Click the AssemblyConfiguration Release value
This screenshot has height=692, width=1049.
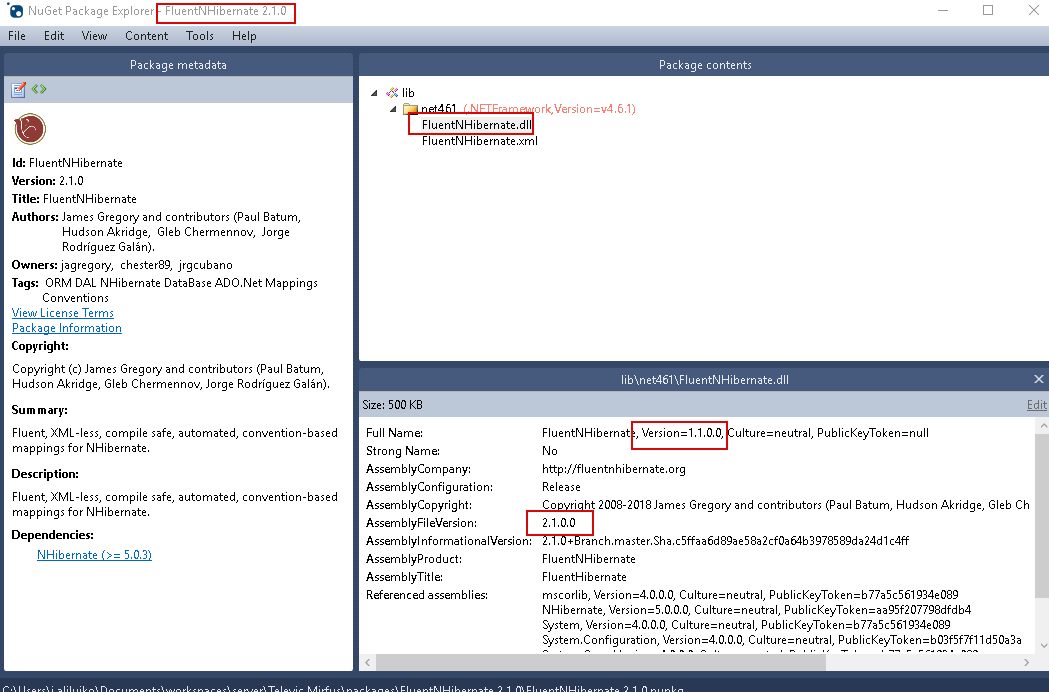click(x=561, y=487)
